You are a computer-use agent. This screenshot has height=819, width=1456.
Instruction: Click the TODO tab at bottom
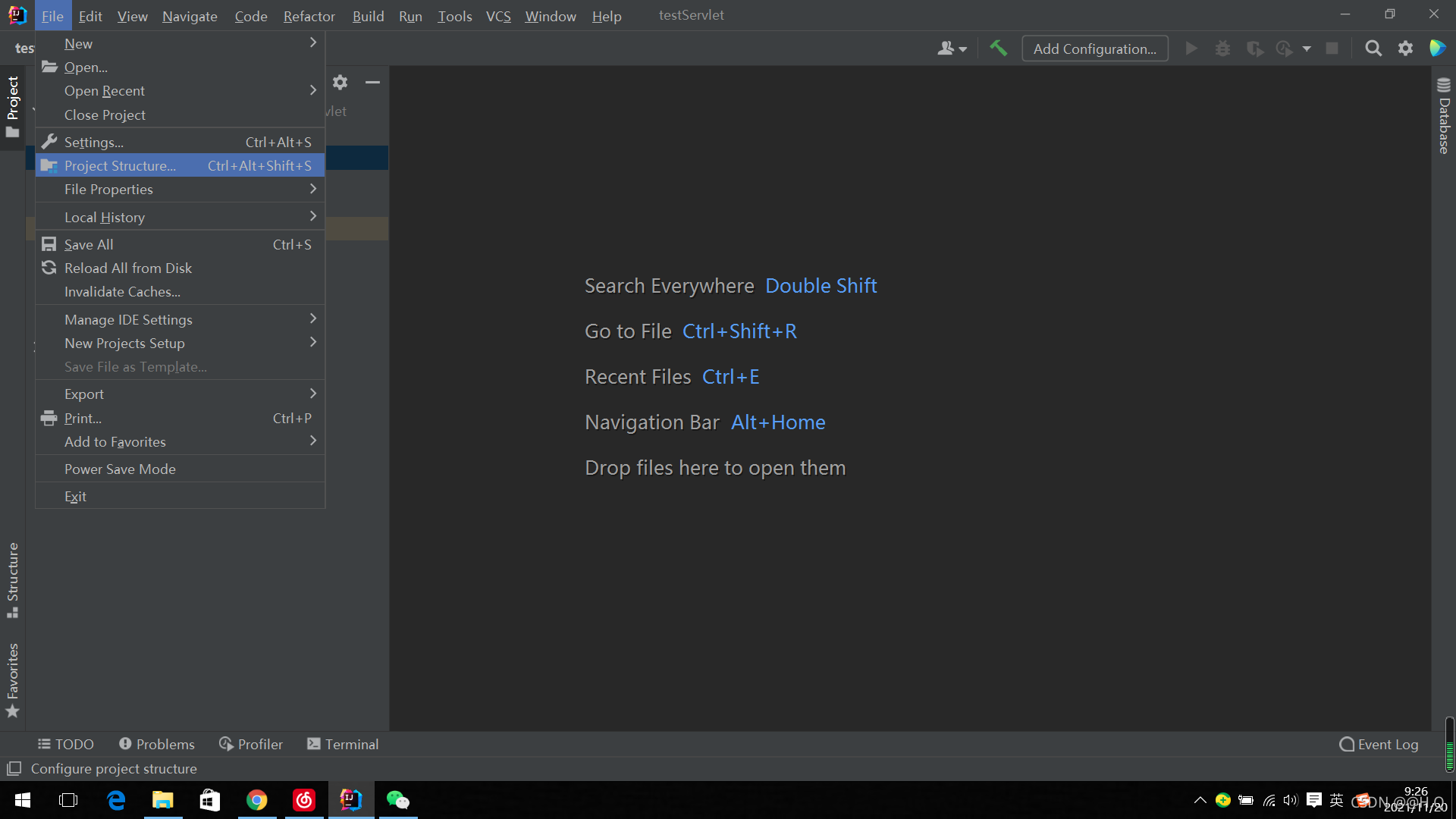pos(66,744)
